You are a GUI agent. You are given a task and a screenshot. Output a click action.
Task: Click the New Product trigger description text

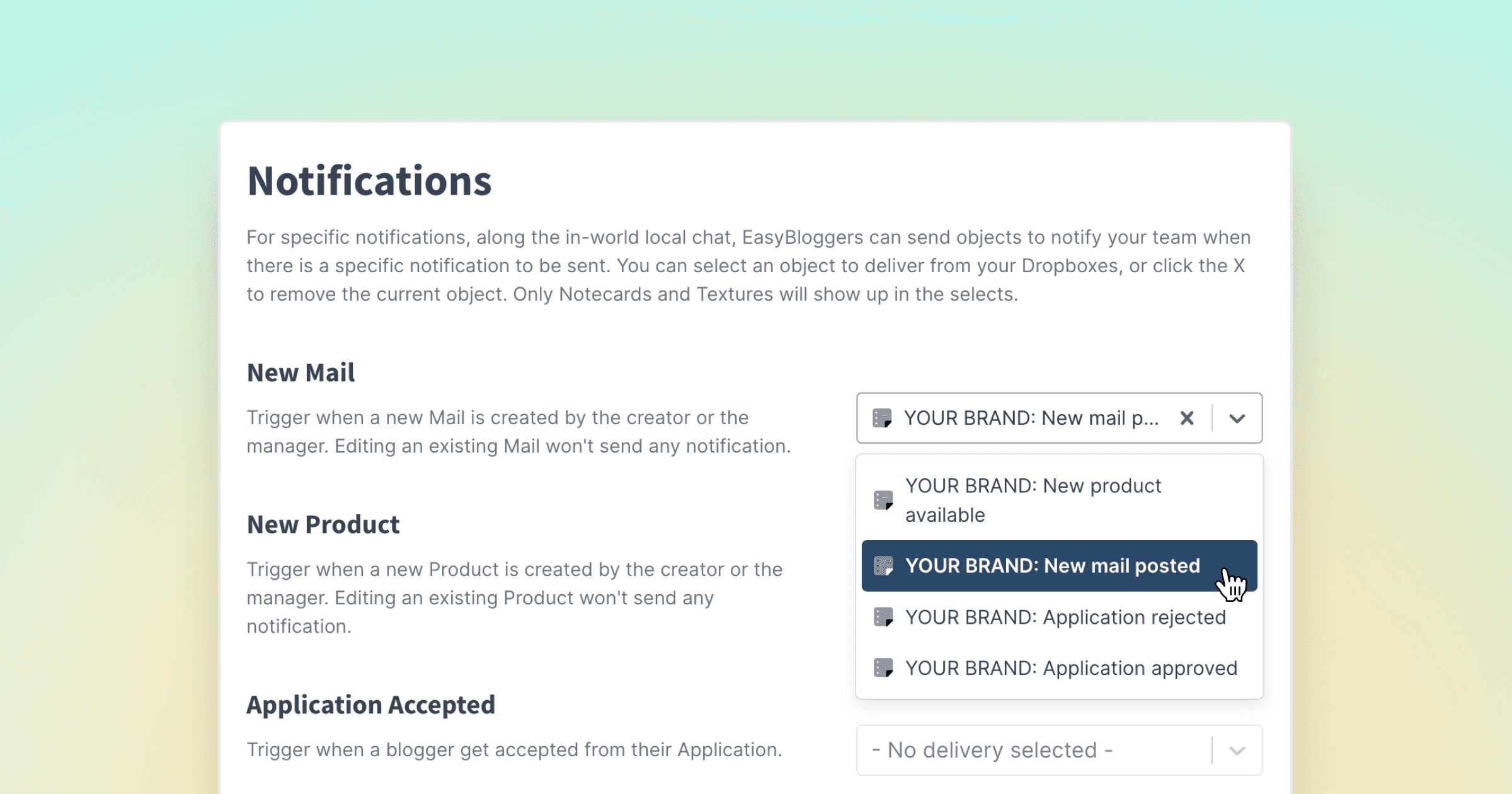coord(514,598)
